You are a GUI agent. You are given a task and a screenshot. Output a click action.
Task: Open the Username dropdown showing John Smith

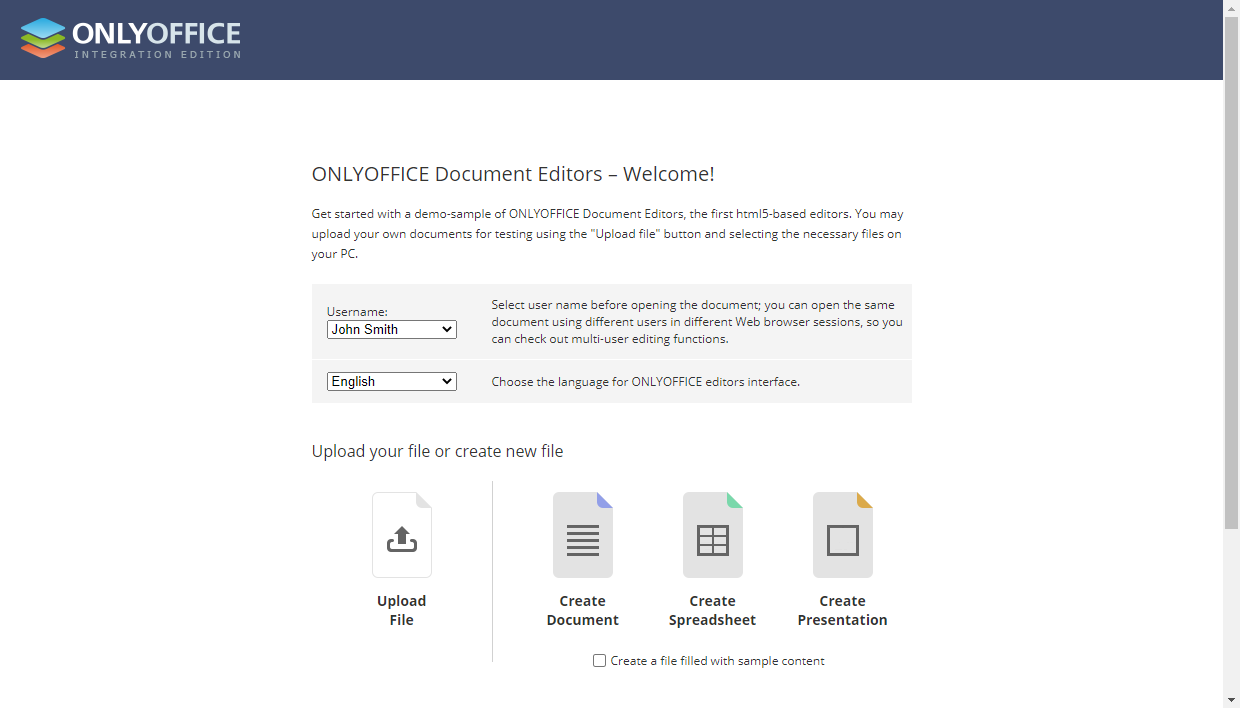coord(392,329)
